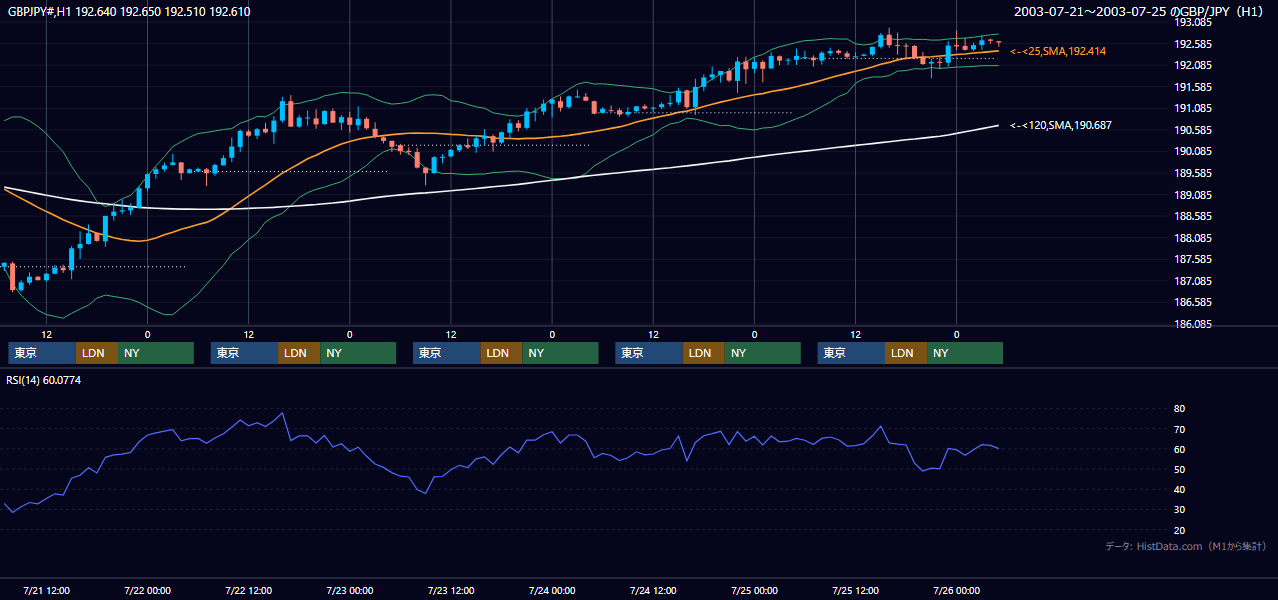Click the 7/23 12:00 time label
The height and width of the screenshot is (600, 1278).
pos(451,590)
